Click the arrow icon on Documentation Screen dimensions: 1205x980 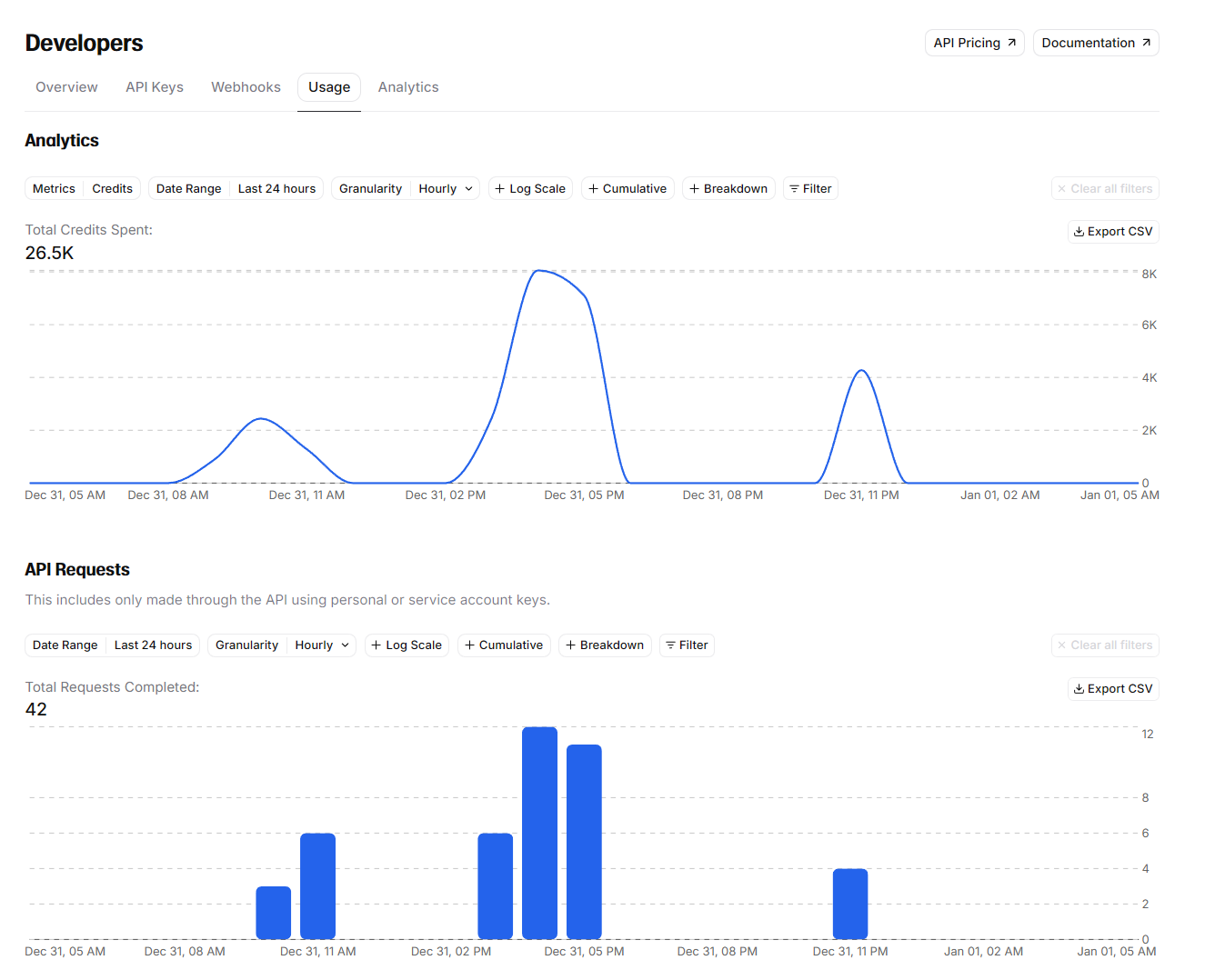coord(1146,43)
